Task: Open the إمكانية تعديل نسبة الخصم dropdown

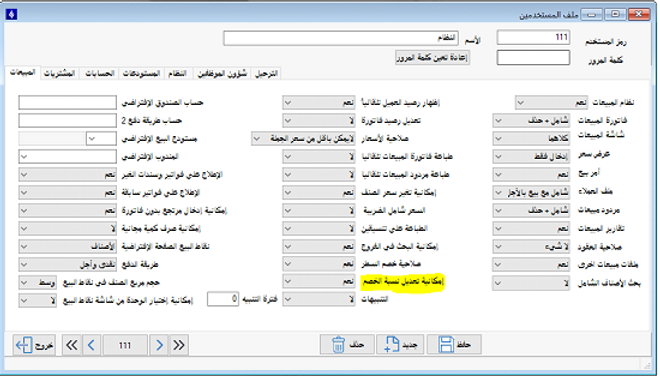Action: (x=319, y=281)
